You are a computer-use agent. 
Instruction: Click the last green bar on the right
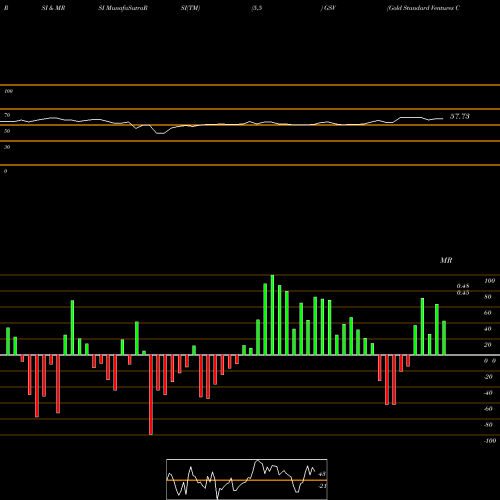(444, 338)
